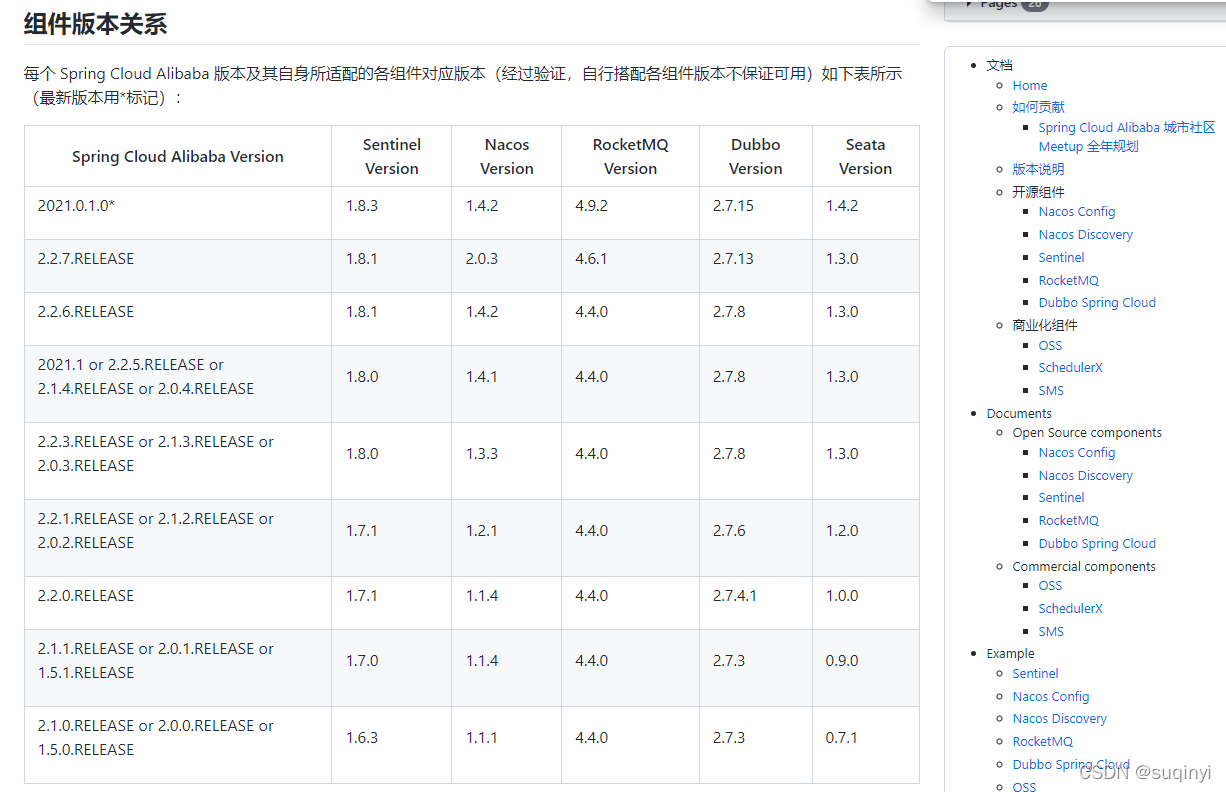1226x792 pixels.
Task: Open the 版本说明 link
Action: (1038, 170)
